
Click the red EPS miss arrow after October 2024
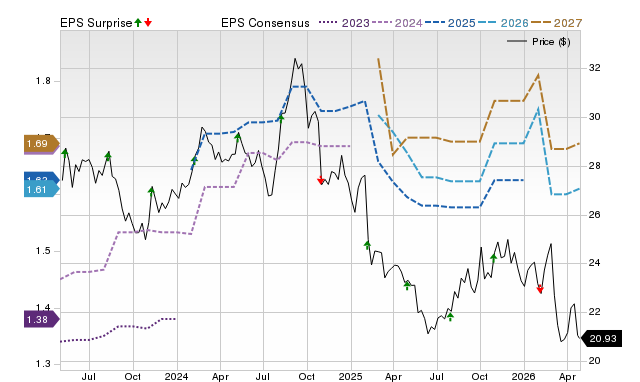click(321, 180)
